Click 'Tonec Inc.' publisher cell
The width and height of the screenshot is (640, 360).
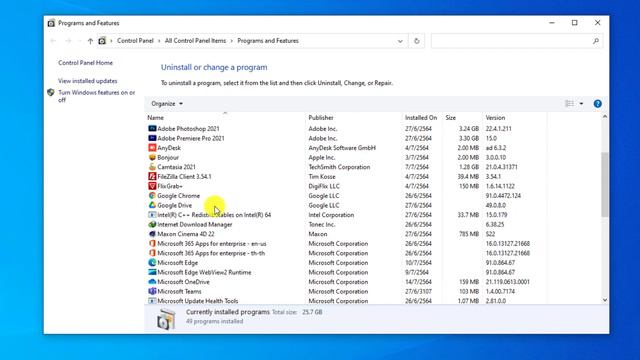322,224
